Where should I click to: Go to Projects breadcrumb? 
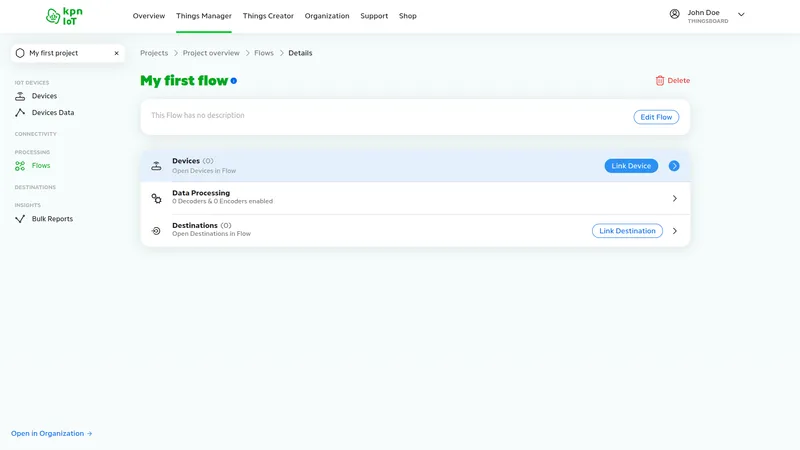(154, 53)
